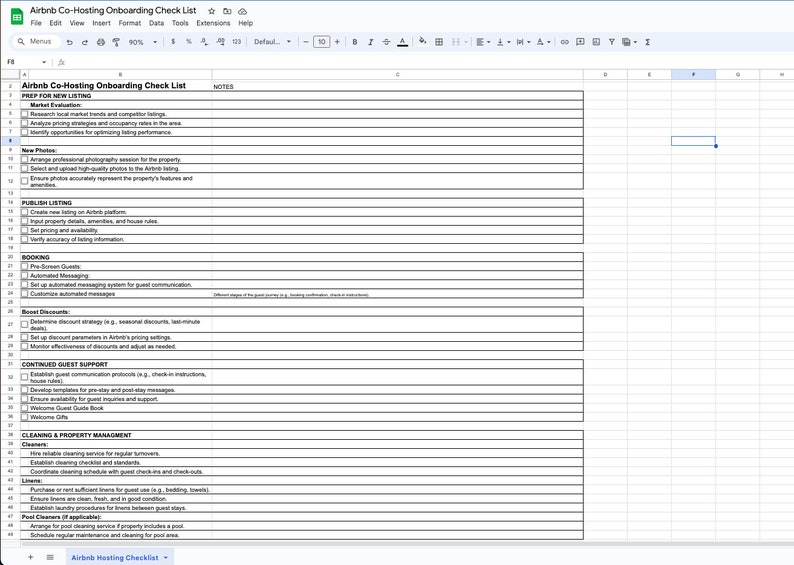Search the Menus box
This screenshot has height=565, width=794.
35,42
